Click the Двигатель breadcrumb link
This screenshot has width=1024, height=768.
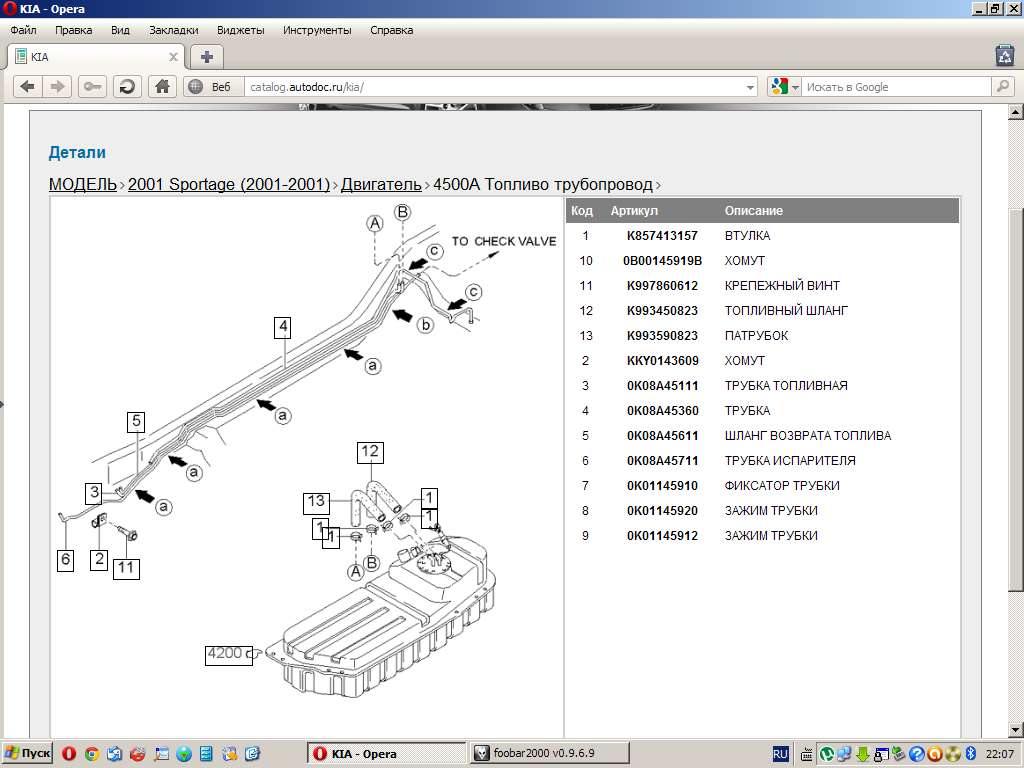[381, 184]
